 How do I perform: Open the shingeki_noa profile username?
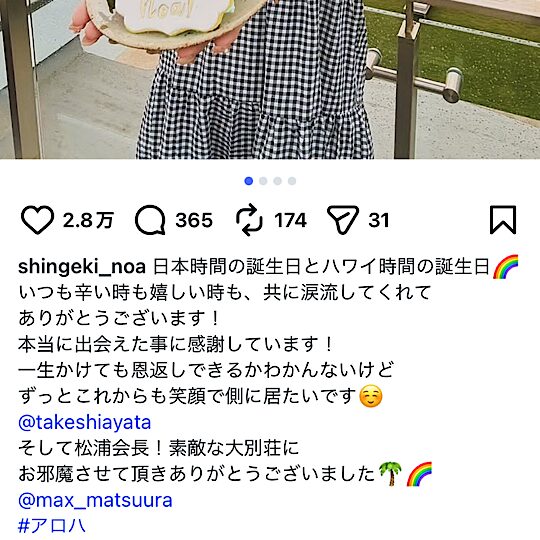[x=82, y=267]
